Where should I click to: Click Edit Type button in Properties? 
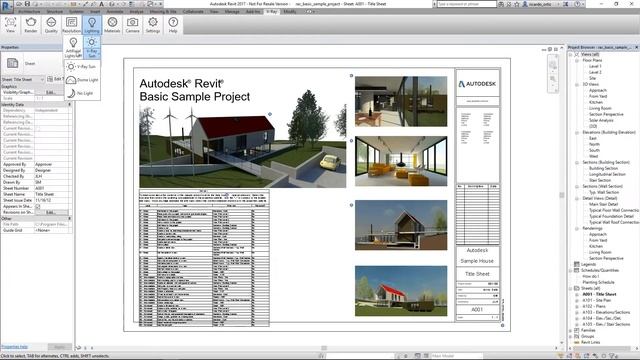click(x=56, y=79)
